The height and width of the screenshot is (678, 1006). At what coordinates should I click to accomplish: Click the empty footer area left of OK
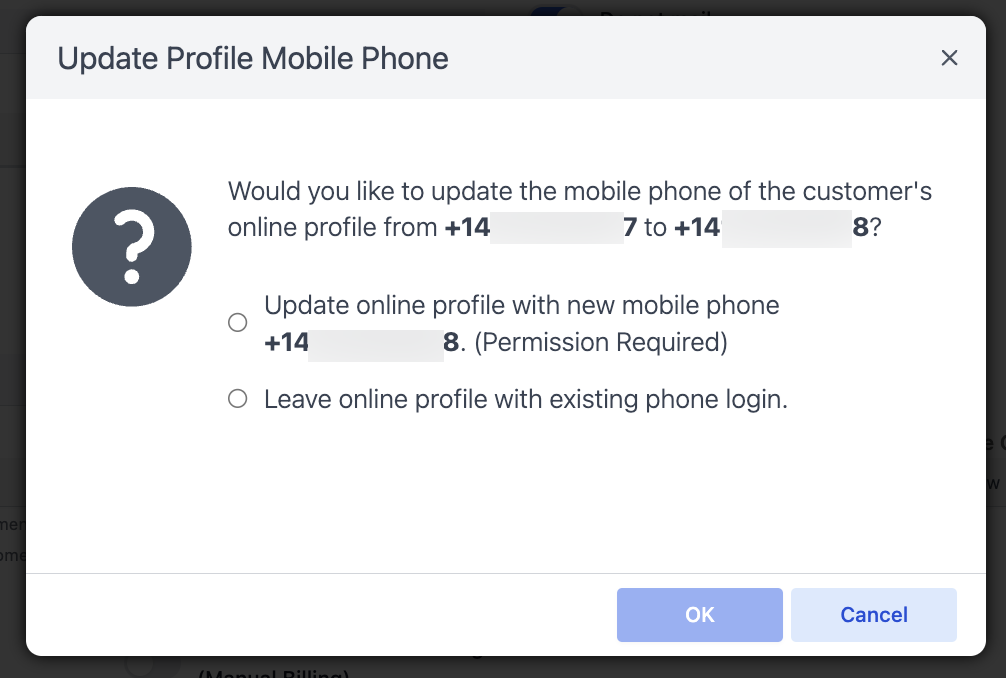pyautogui.click(x=321, y=614)
